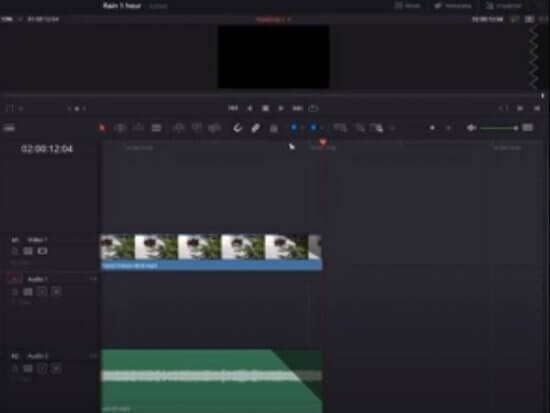
Task: Click the audio meter button beside volume slider
Action: [x=528, y=128]
